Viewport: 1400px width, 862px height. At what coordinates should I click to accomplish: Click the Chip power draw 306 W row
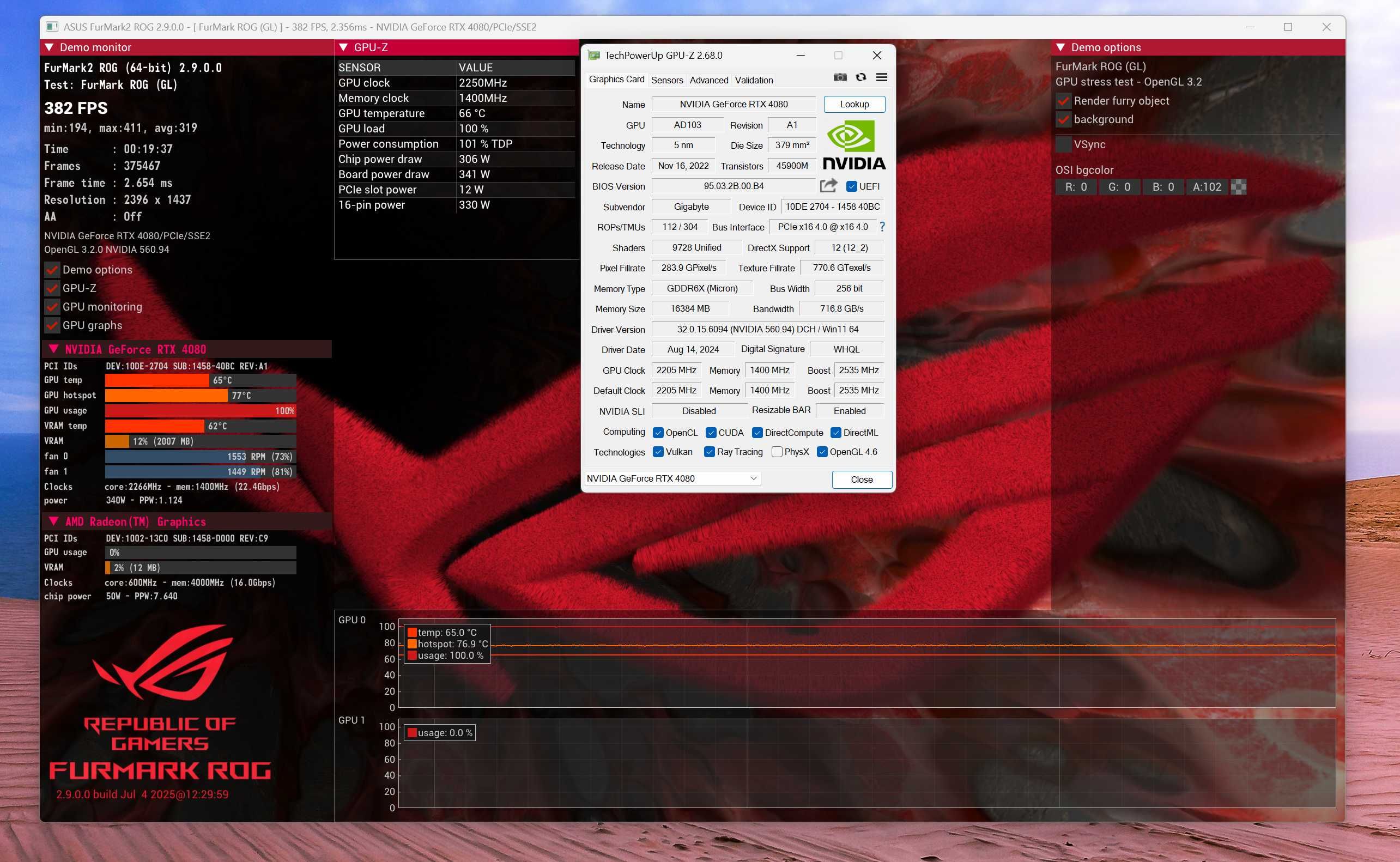pos(456,159)
